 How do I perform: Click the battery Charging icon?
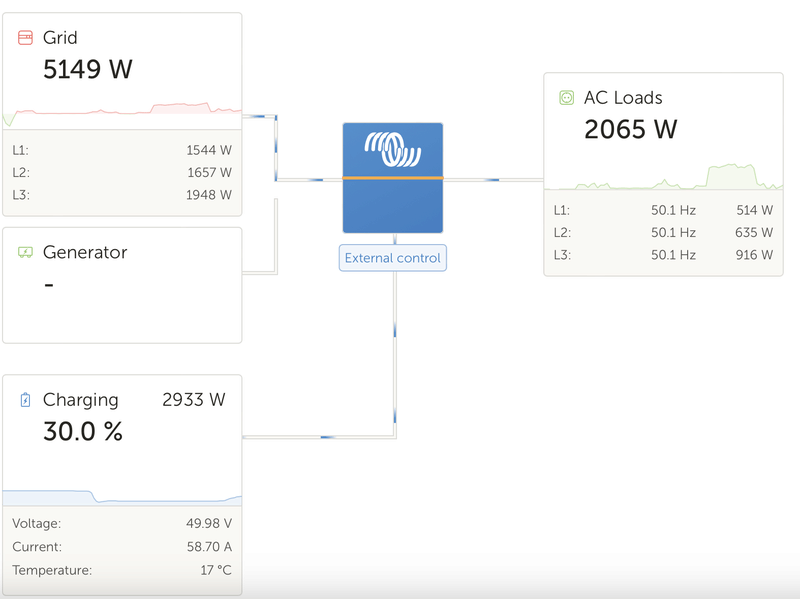click(25, 400)
